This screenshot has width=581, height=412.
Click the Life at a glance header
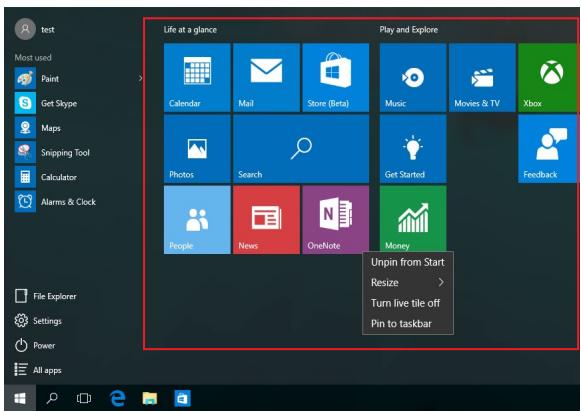pyautogui.click(x=190, y=30)
